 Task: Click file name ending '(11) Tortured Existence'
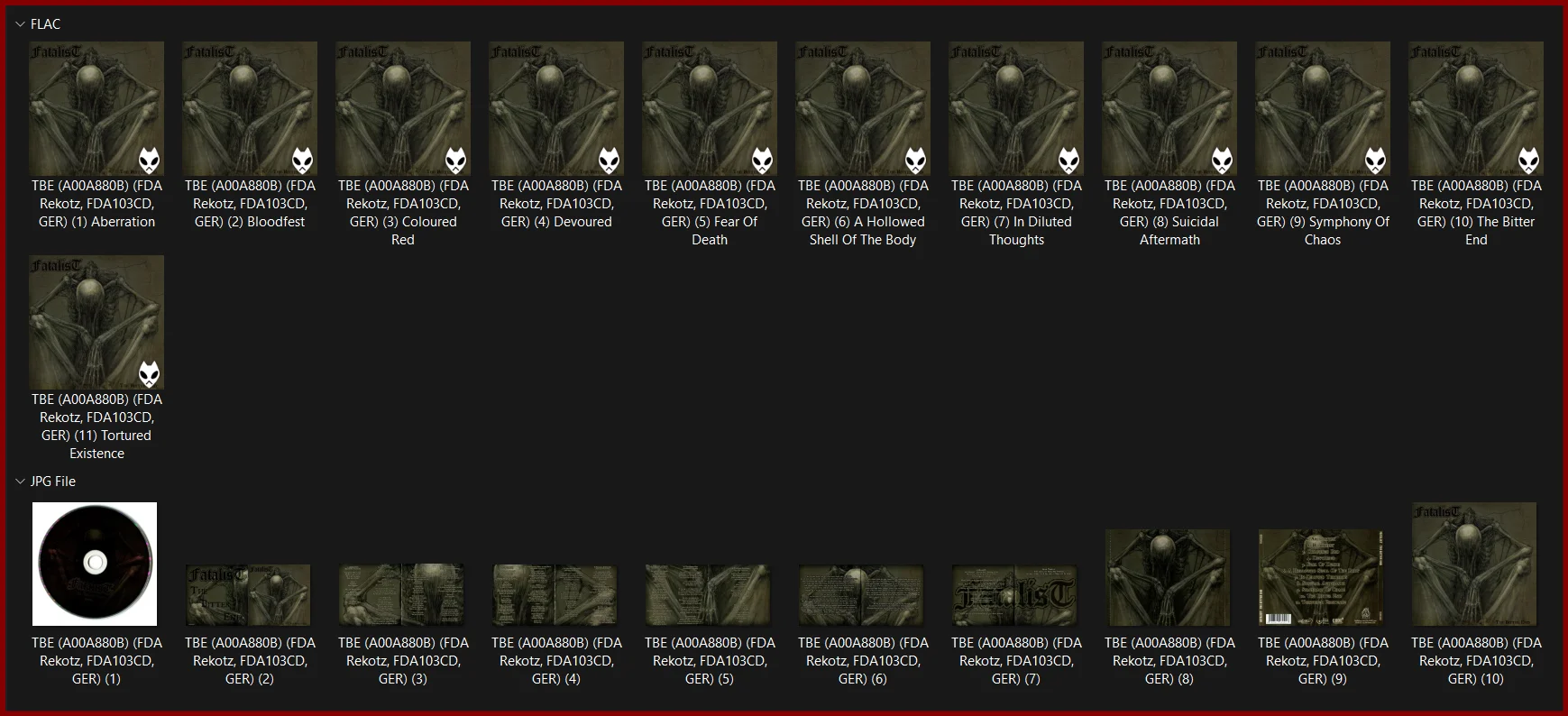point(96,427)
